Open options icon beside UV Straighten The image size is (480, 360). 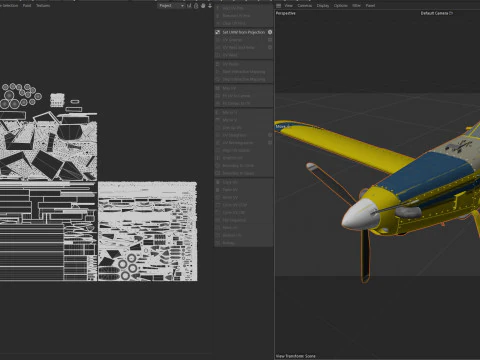270,135
